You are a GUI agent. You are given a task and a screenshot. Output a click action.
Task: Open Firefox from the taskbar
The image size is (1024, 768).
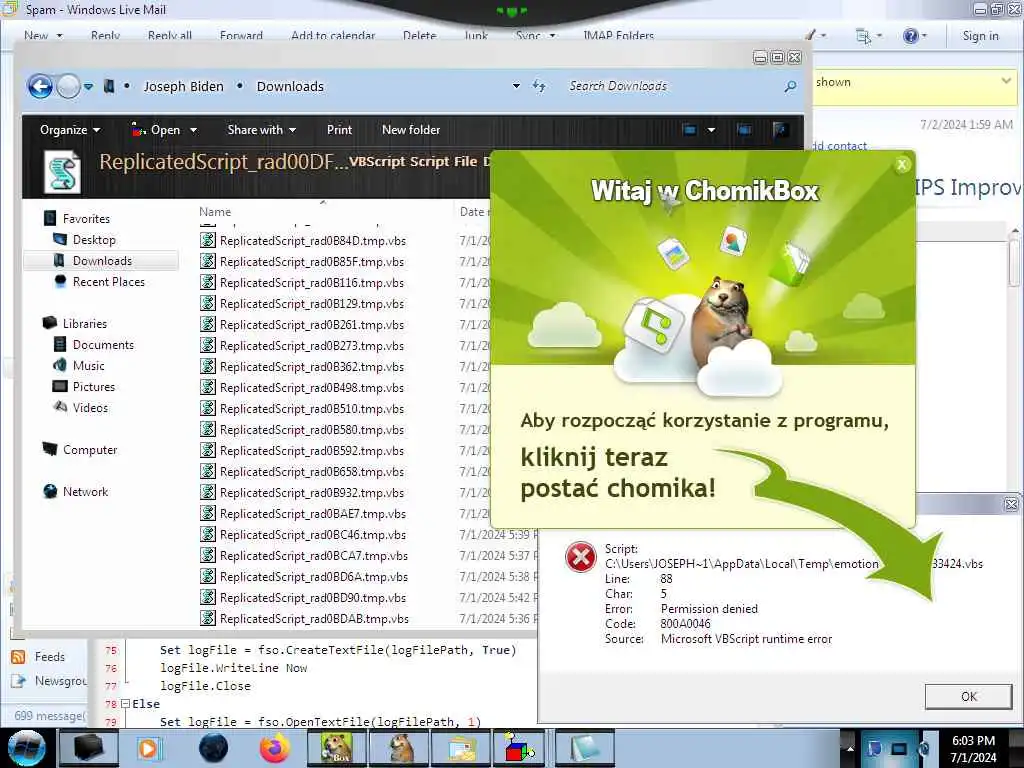coord(275,748)
